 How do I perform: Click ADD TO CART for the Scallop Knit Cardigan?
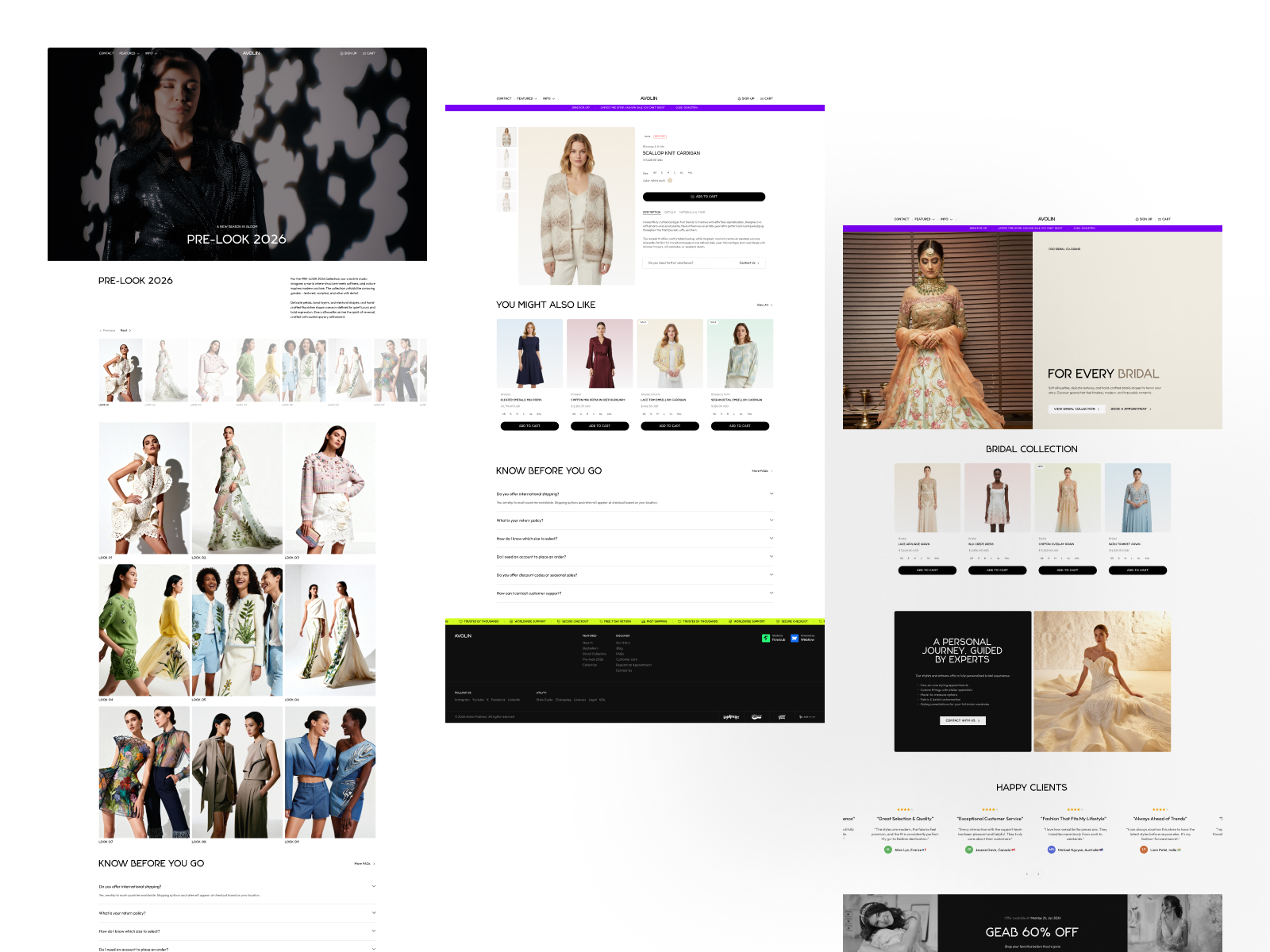(704, 197)
